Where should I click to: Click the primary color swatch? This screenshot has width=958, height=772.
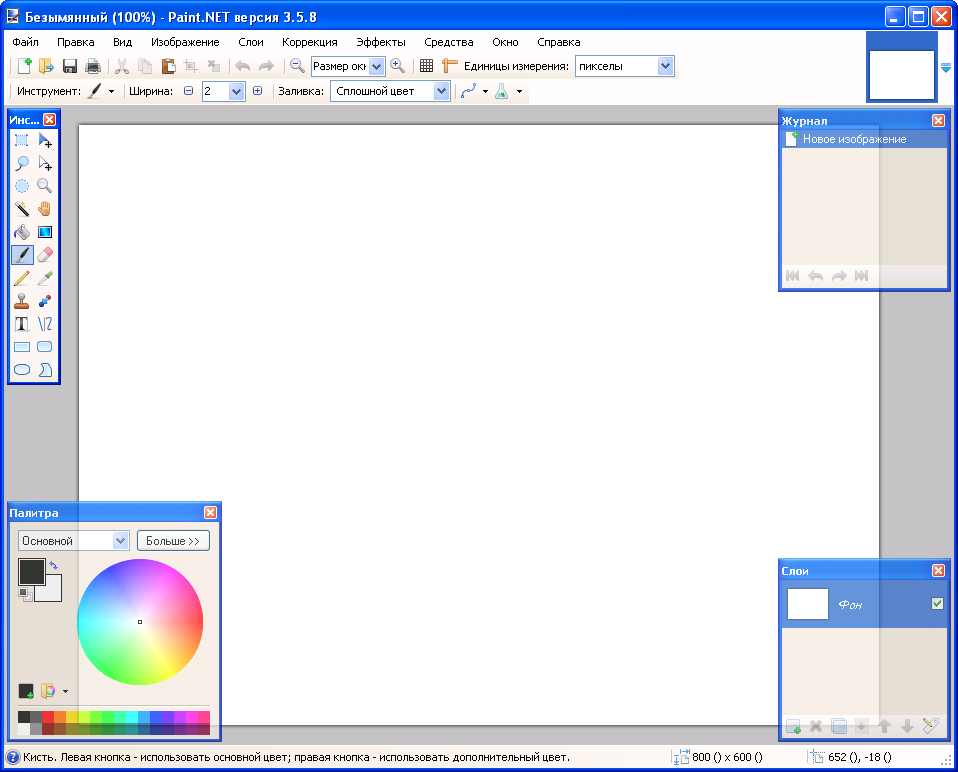[x=31, y=571]
